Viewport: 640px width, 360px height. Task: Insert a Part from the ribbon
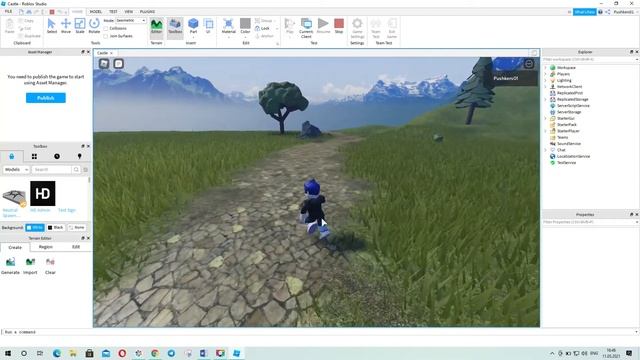[x=193, y=26]
